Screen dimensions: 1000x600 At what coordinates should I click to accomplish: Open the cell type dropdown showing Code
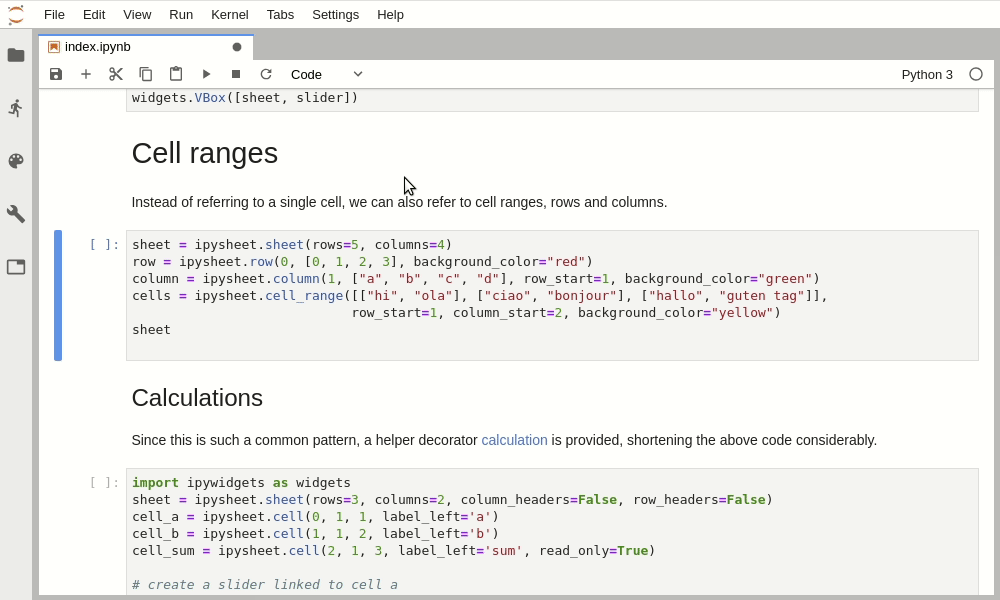(325, 74)
